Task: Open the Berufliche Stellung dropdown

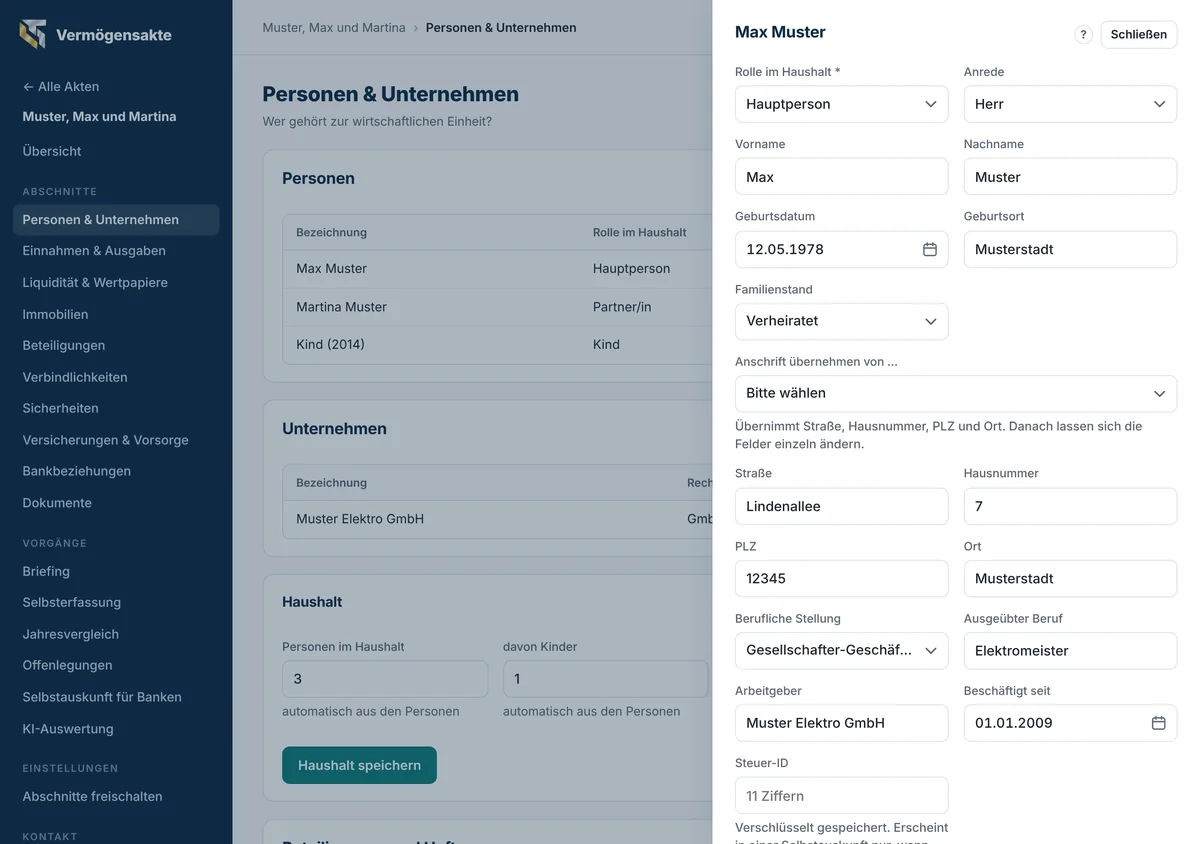Action: [x=841, y=650]
